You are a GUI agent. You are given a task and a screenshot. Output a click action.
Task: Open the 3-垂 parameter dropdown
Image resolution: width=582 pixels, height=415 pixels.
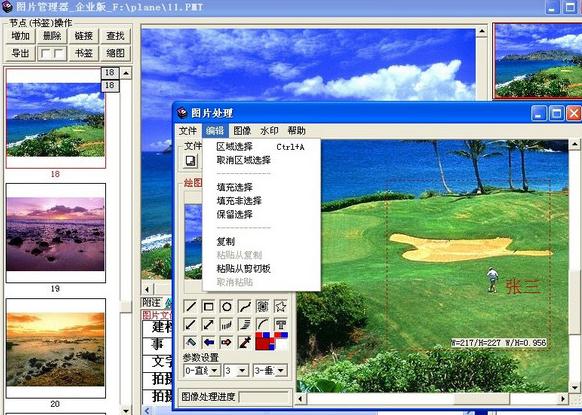coord(270,370)
